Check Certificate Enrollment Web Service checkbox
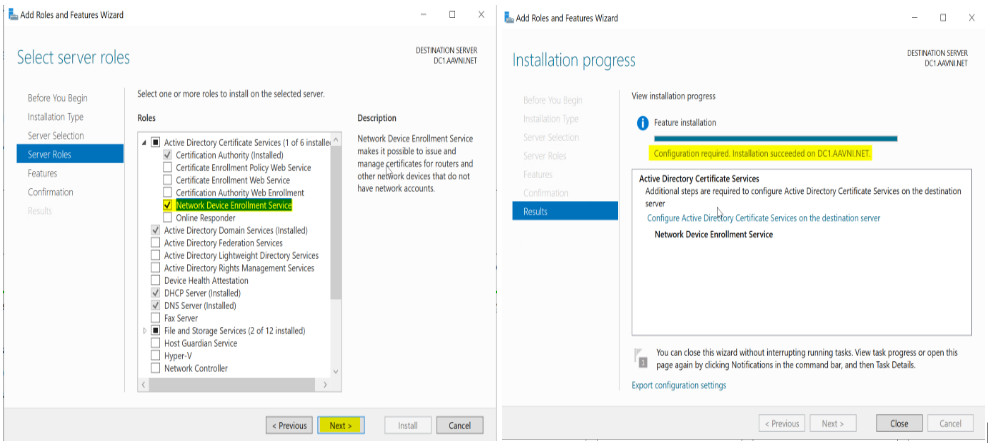 pyautogui.click(x=168, y=180)
